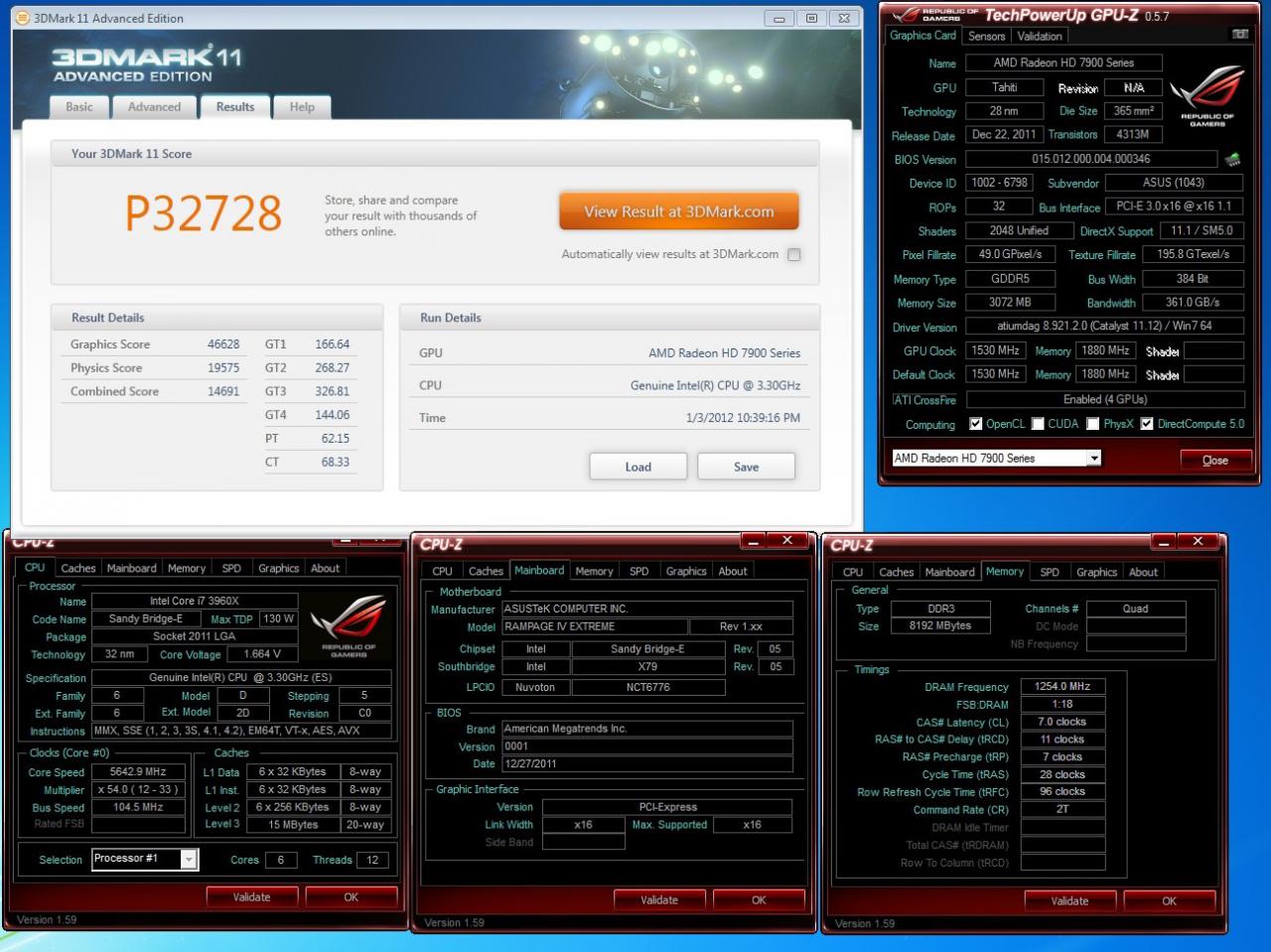Click the memory Size value 8192 MBytes

pyautogui.click(x=939, y=626)
